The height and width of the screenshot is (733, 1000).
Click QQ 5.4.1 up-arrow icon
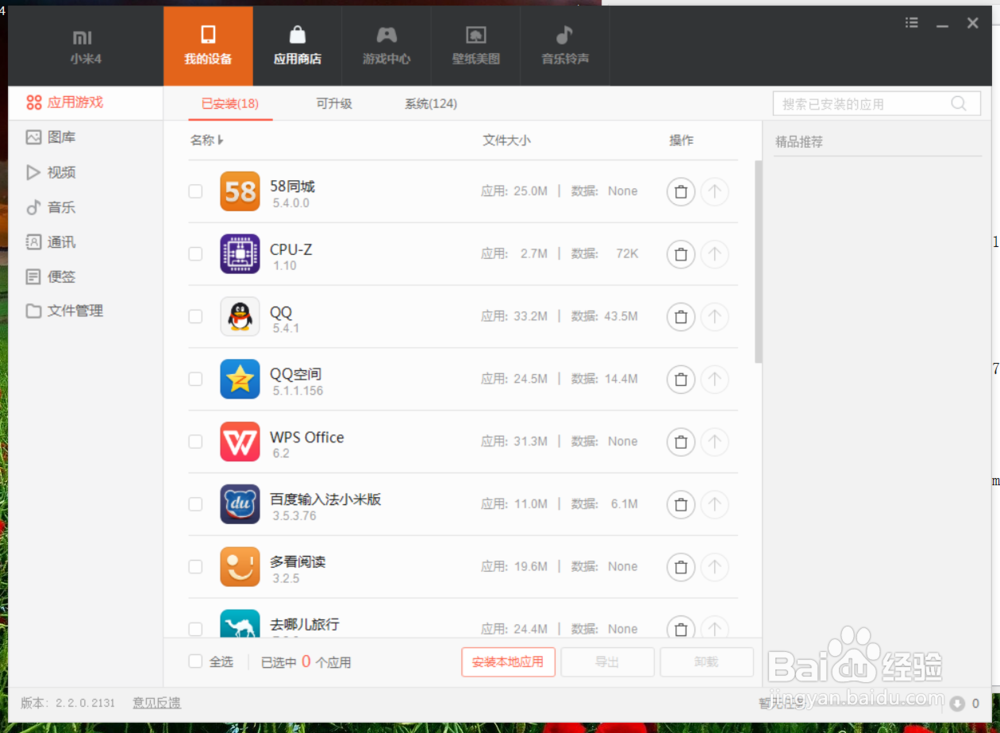click(x=714, y=316)
